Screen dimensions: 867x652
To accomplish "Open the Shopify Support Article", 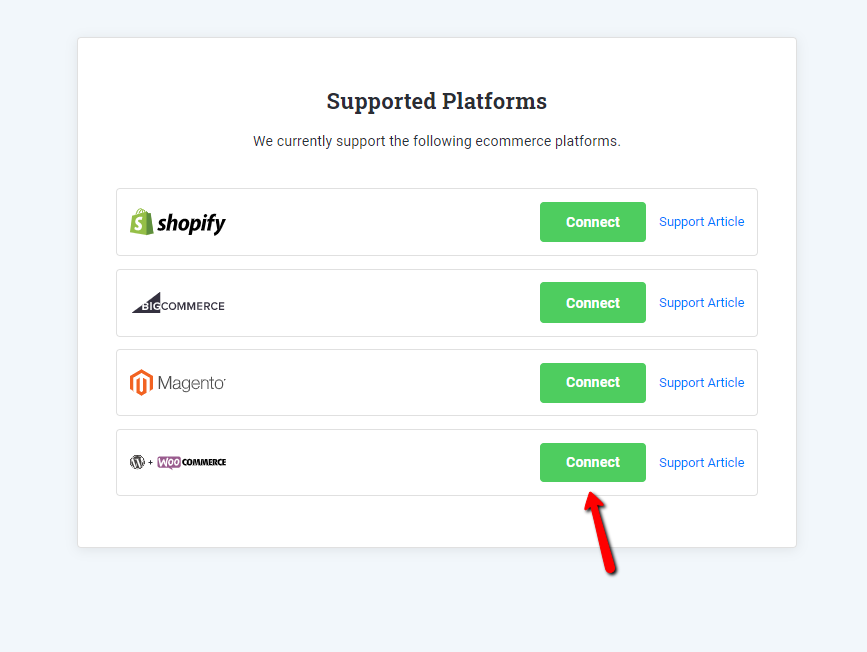I will 701,221.
